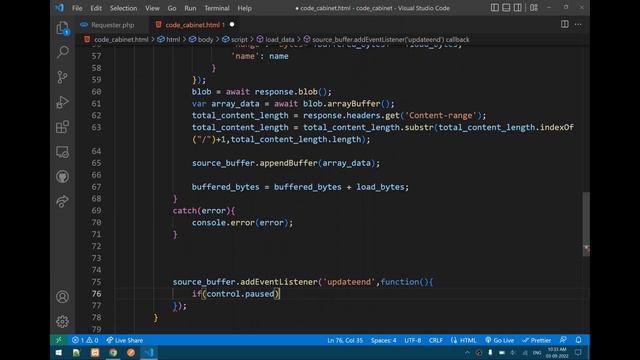
Task: Click the Split Editor Right icon
Action: coord(564,24)
